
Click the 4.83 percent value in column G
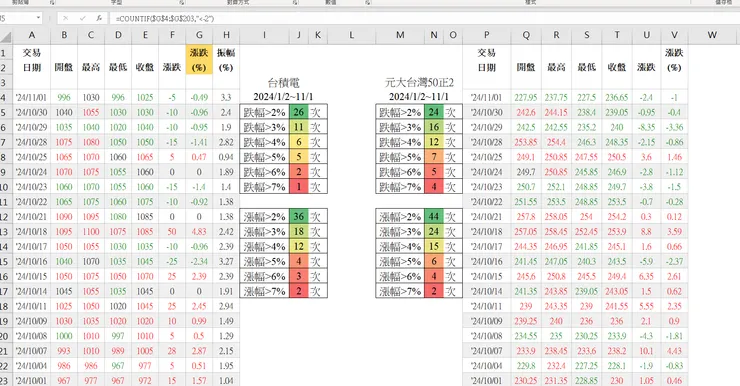199,232
